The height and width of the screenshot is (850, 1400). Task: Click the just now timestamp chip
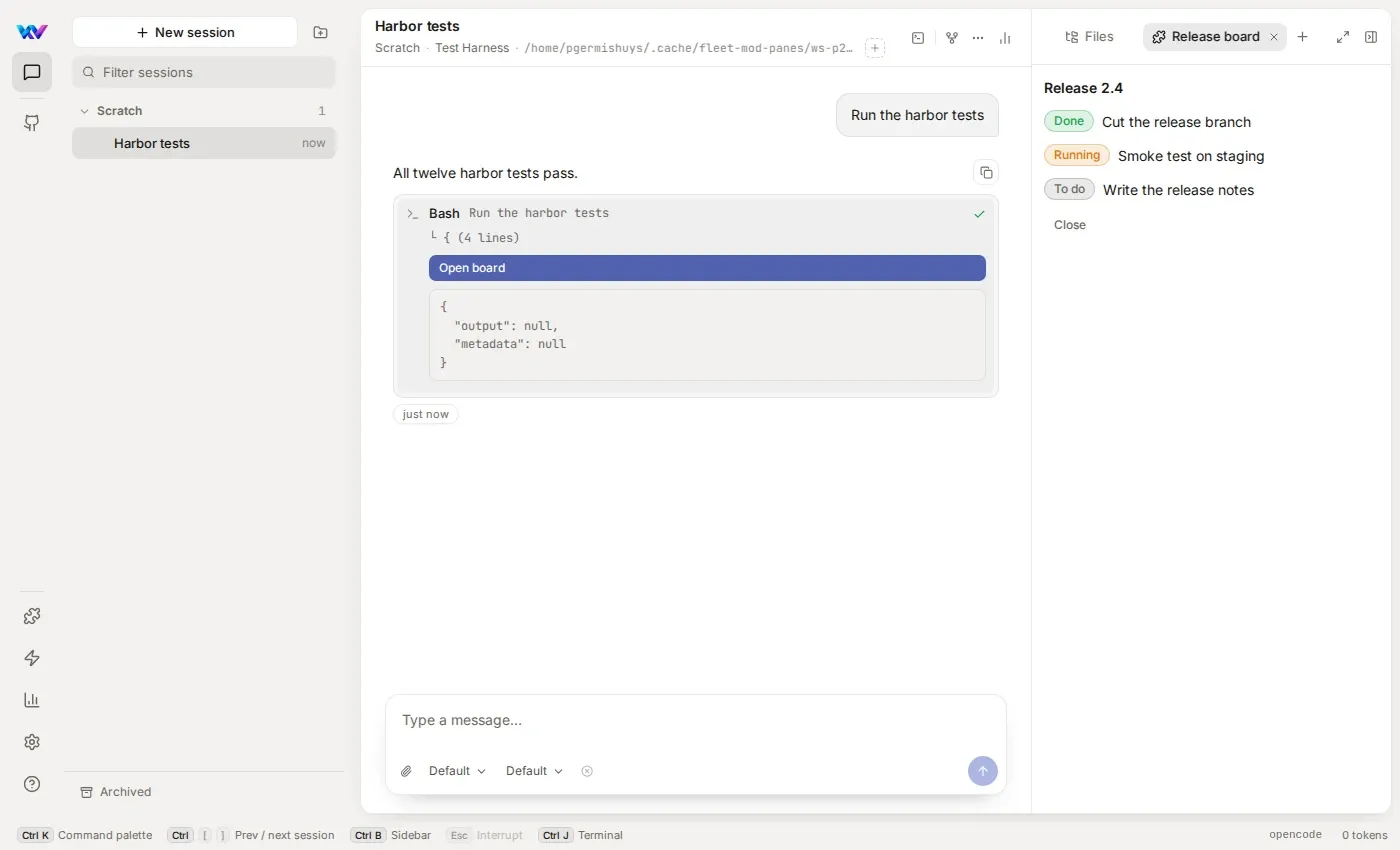426,414
